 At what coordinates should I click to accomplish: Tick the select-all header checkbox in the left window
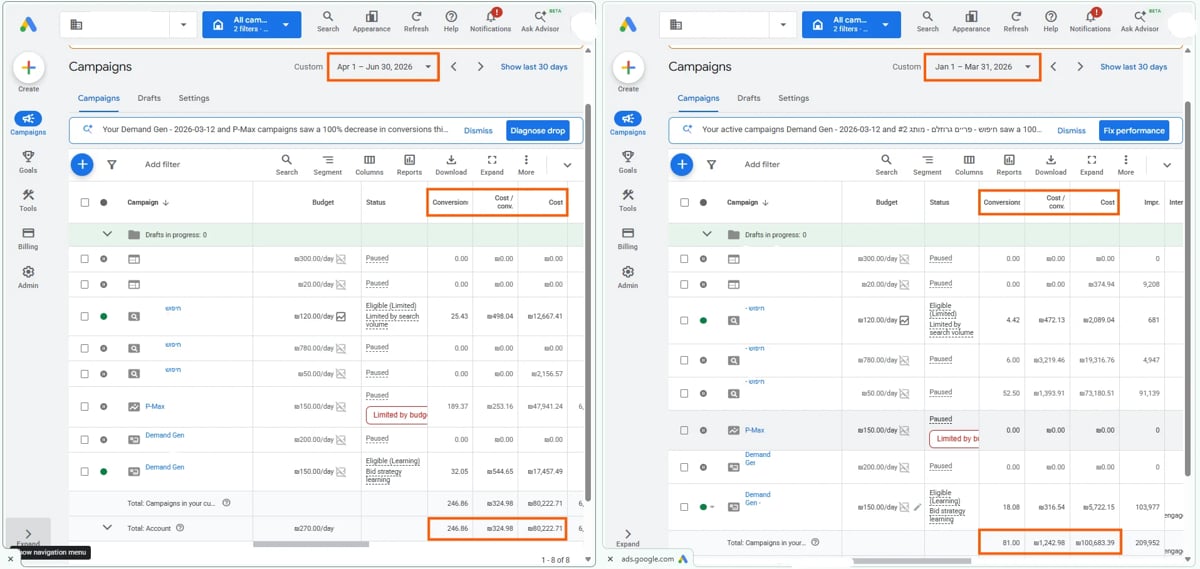coord(85,202)
